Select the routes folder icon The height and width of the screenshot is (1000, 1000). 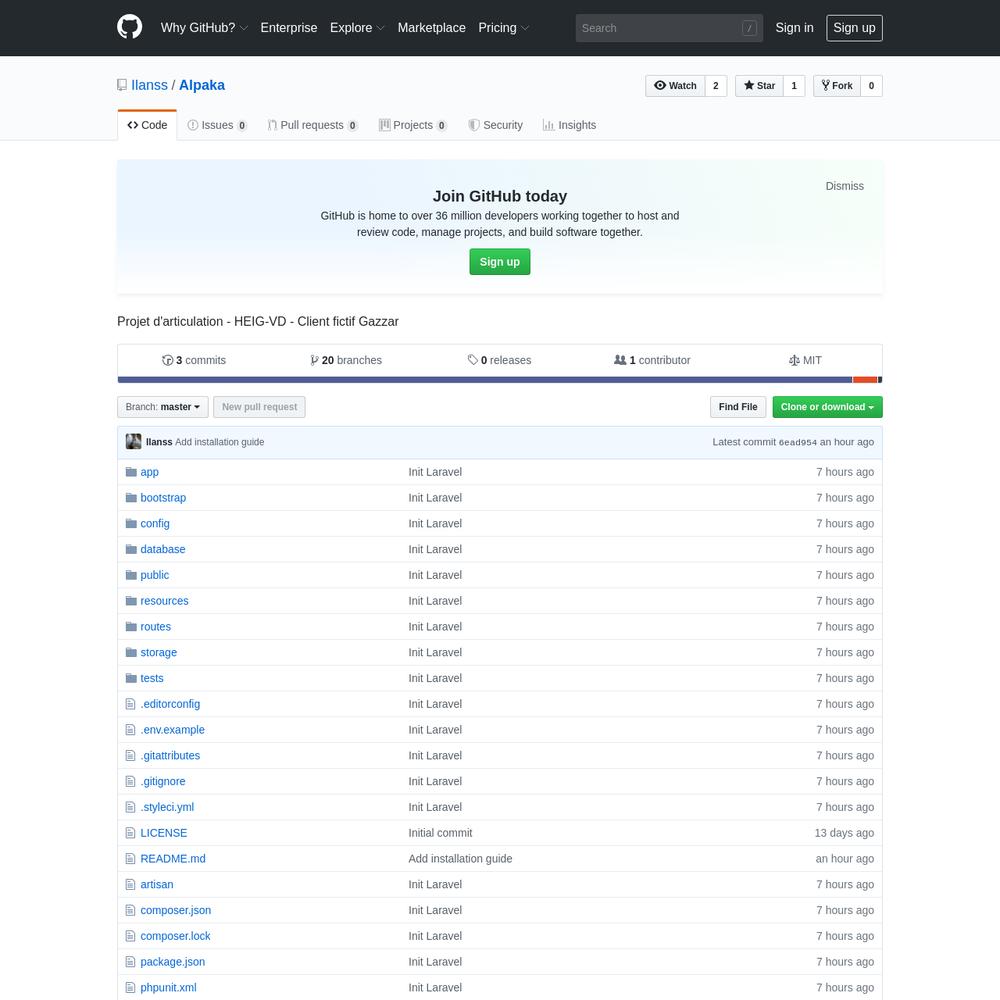coord(131,627)
